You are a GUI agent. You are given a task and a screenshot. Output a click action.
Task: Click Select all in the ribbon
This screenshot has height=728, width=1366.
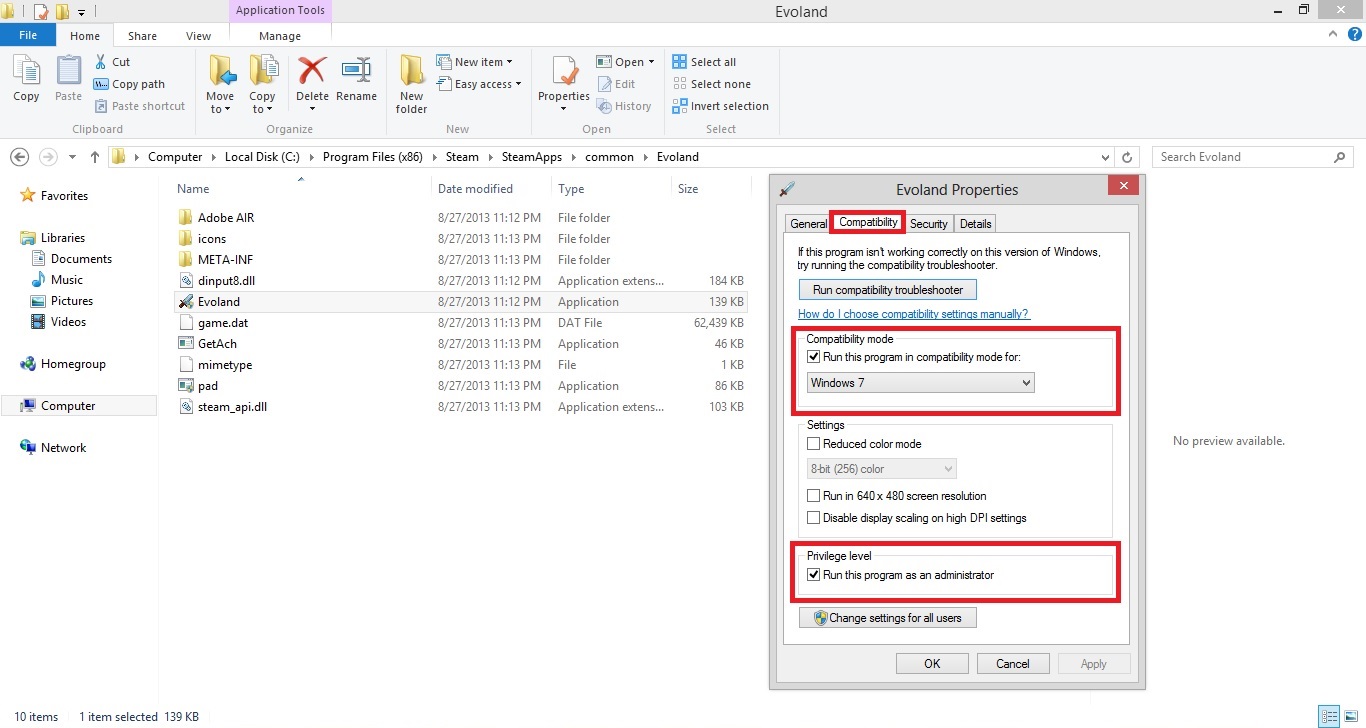pyautogui.click(x=704, y=62)
